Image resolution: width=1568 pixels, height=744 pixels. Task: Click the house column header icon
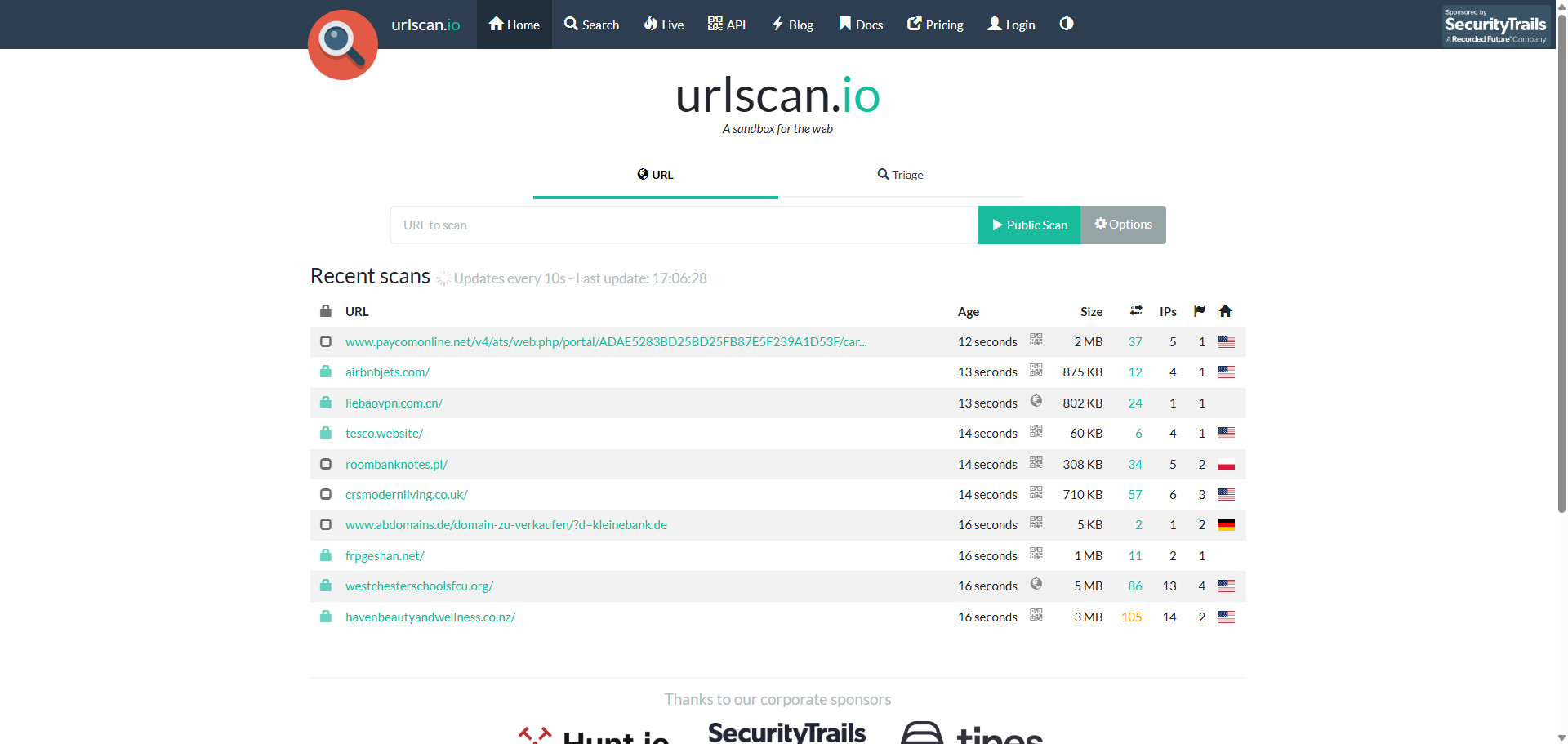click(x=1225, y=310)
